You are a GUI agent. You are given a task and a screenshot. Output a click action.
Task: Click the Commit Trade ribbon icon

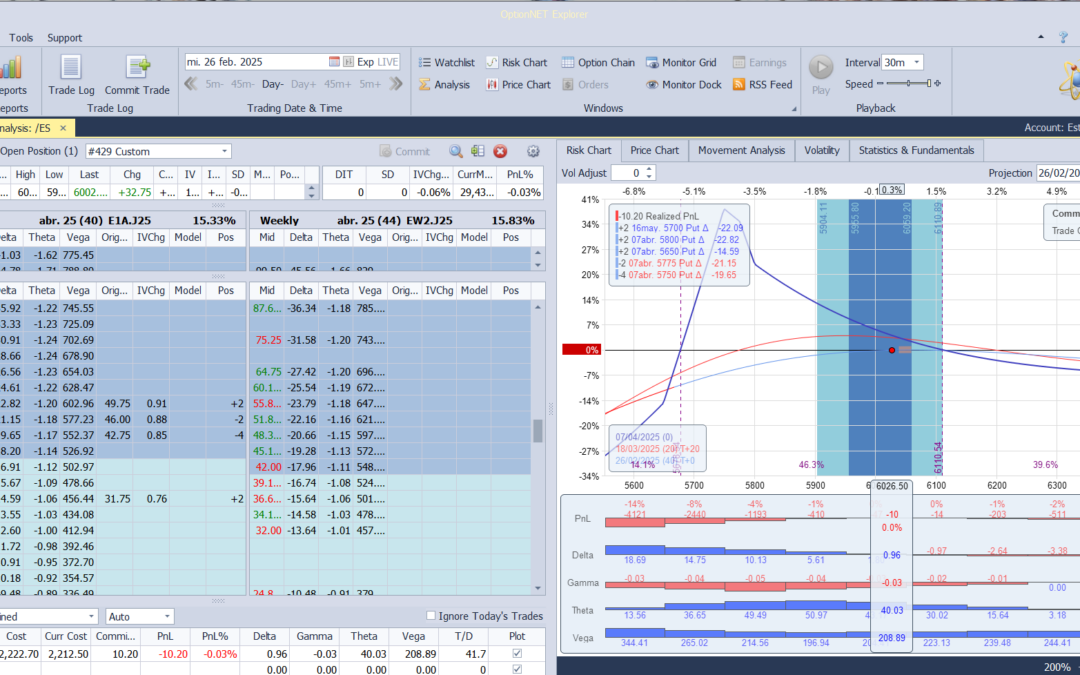tap(138, 68)
